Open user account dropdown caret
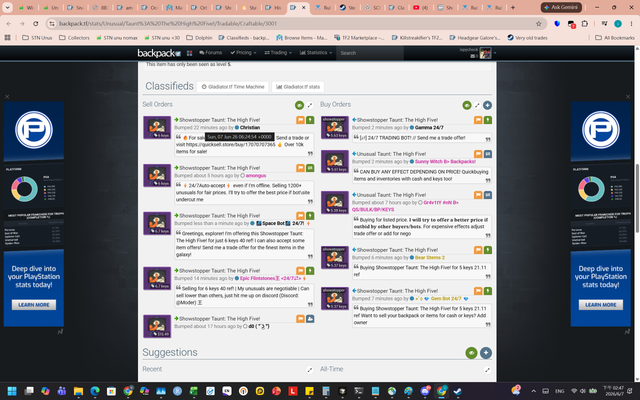Viewport: 640px width, 400px height. click(495, 53)
